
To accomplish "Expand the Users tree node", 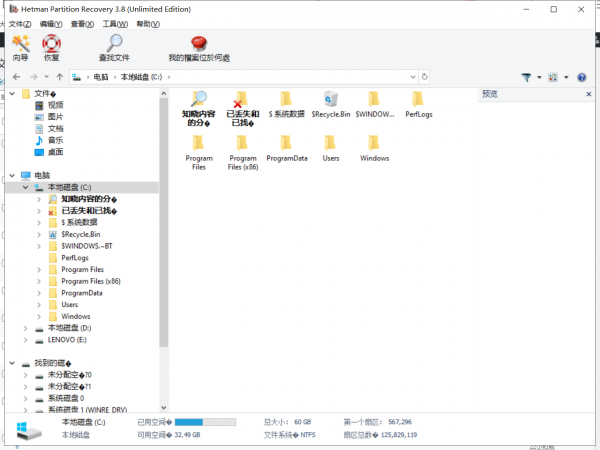I will coord(39,305).
